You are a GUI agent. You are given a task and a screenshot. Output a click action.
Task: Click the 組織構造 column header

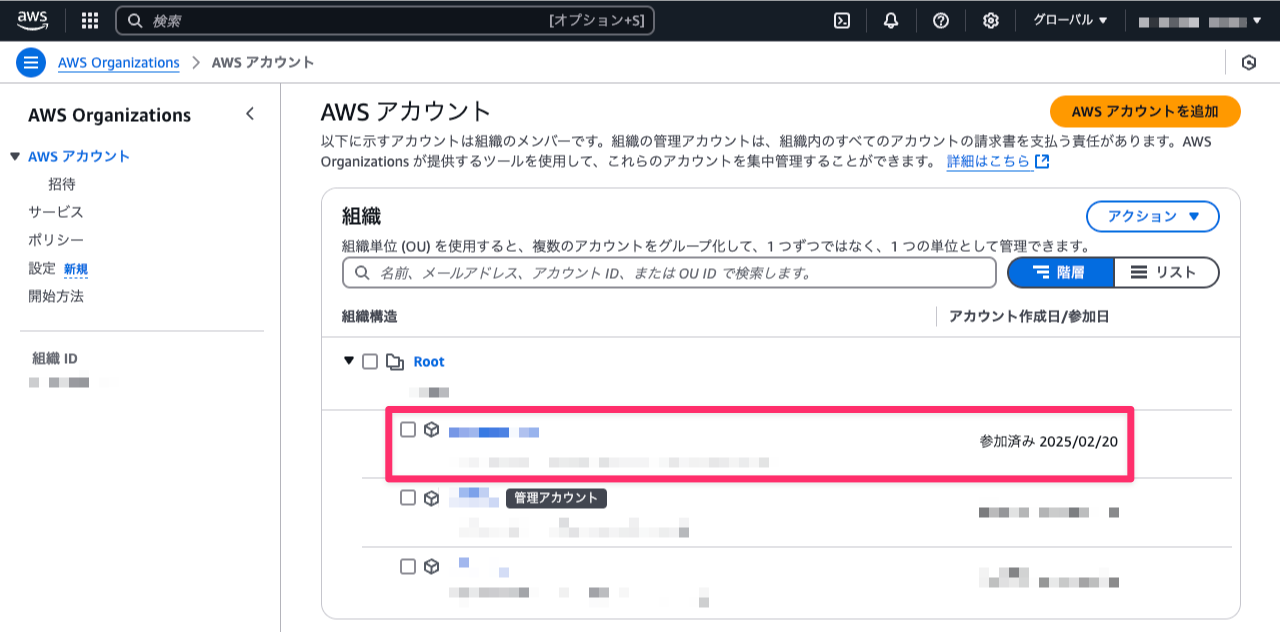[370, 316]
